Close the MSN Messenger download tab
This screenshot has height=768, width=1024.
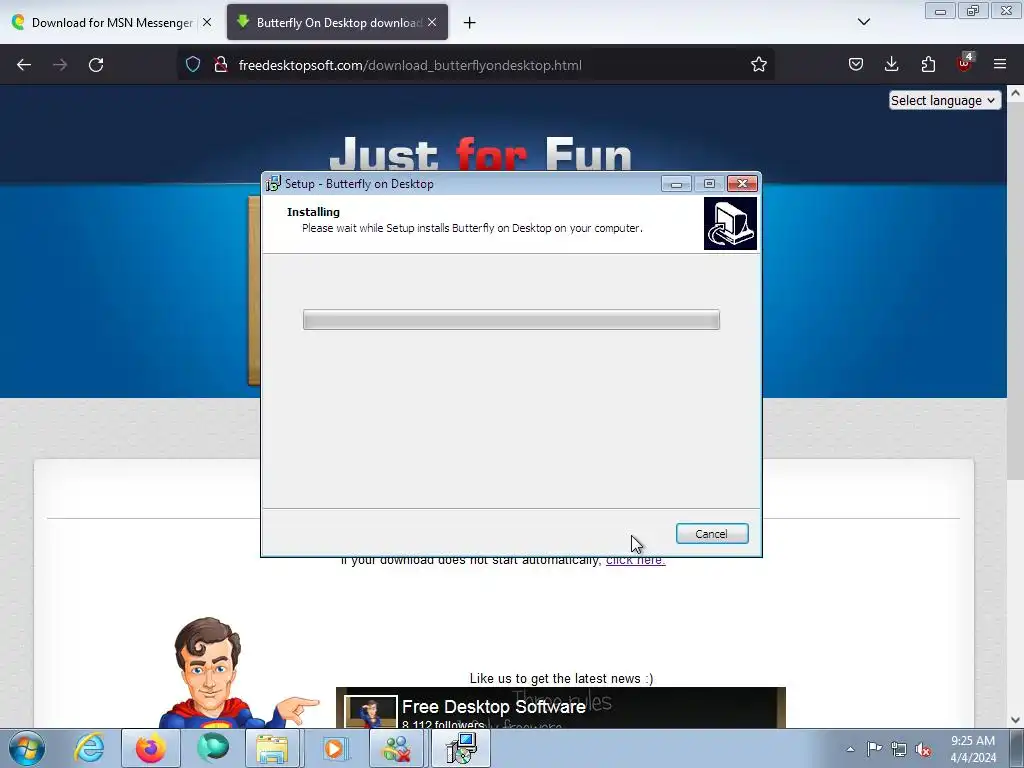(x=207, y=22)
